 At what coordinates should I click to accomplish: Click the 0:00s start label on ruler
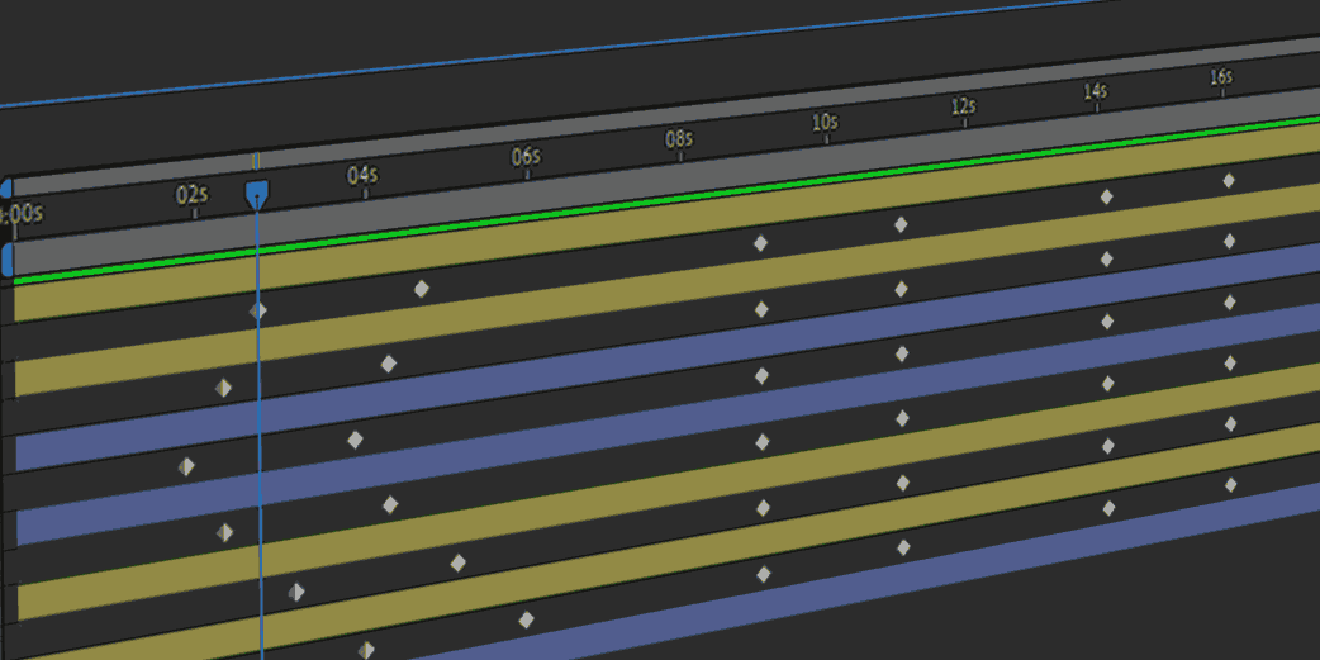[x=22, y=214]
